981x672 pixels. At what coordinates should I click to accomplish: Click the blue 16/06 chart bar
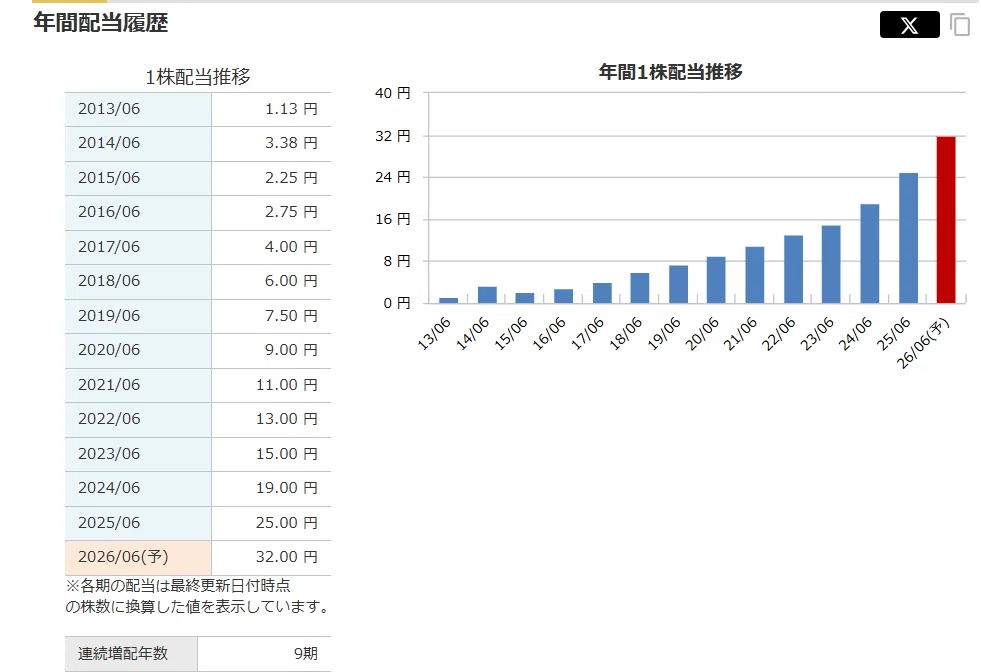coord(563,297)
